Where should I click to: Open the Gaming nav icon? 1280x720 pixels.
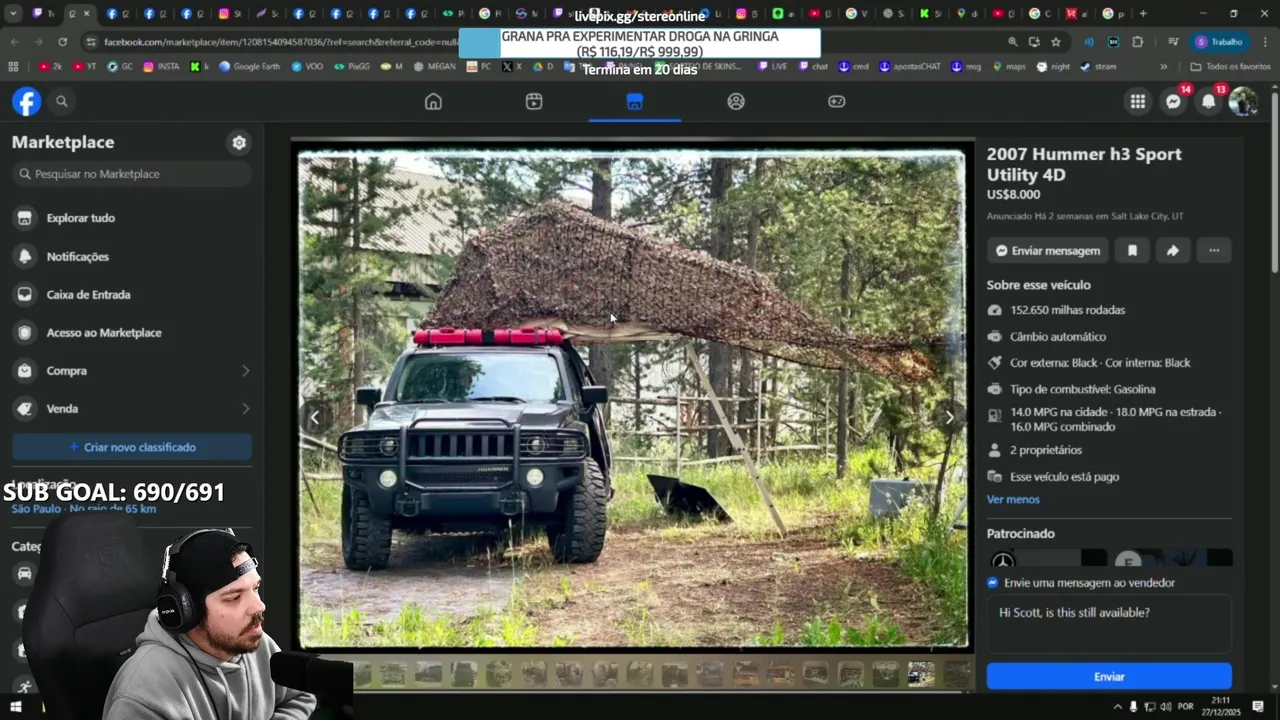[x=837, y=101]
